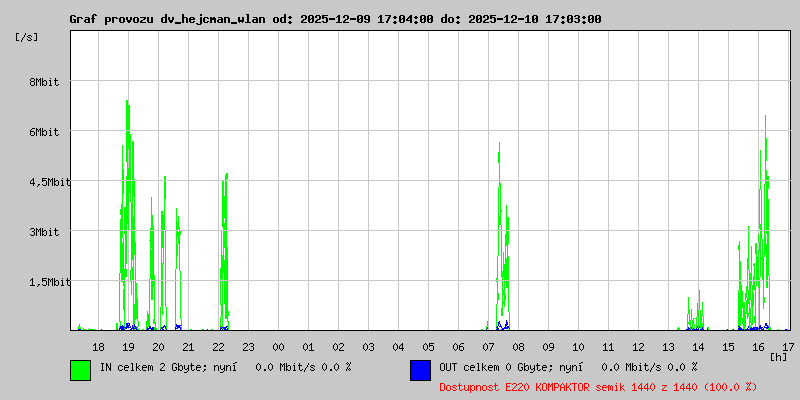Click the green IN legend swatch
The height and width of the screenshot is (400, 800).
click(81, 370)
